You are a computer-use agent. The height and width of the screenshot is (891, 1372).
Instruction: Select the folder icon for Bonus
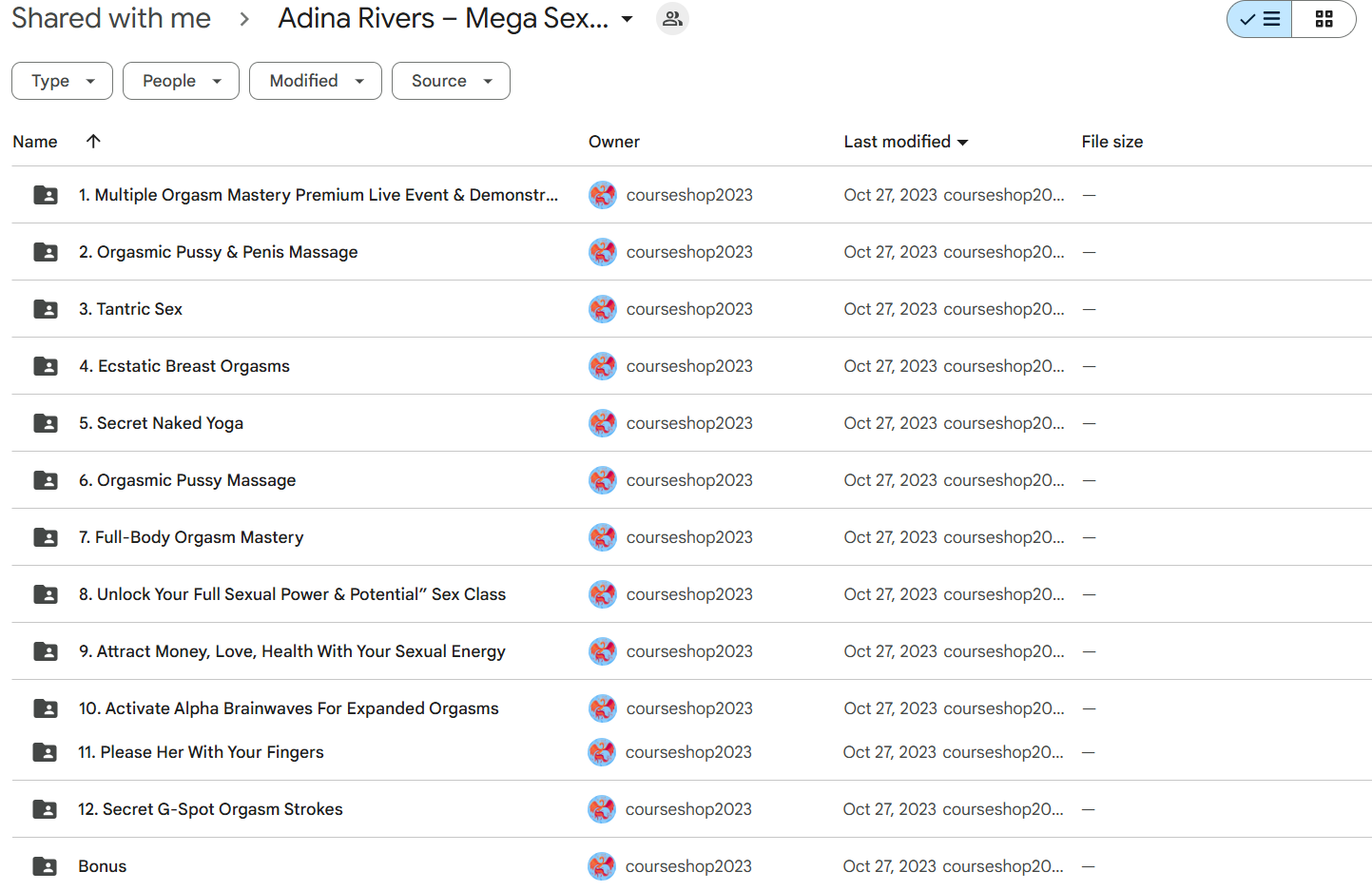[45, 866]
